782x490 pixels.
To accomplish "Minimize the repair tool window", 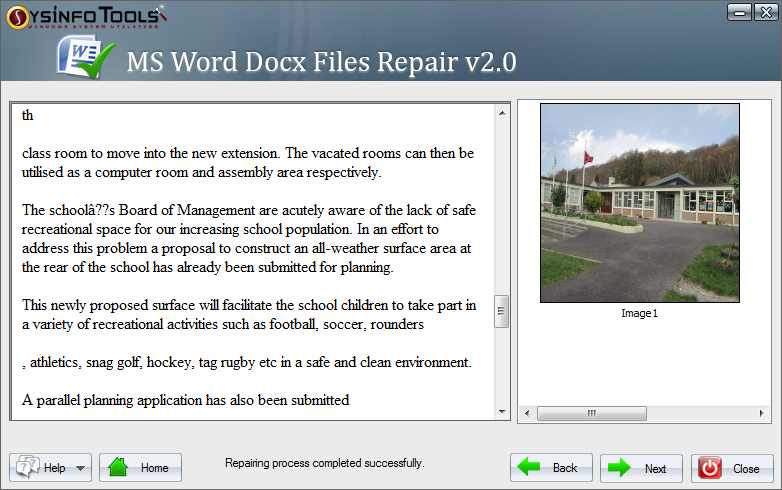I will (740, 12).
